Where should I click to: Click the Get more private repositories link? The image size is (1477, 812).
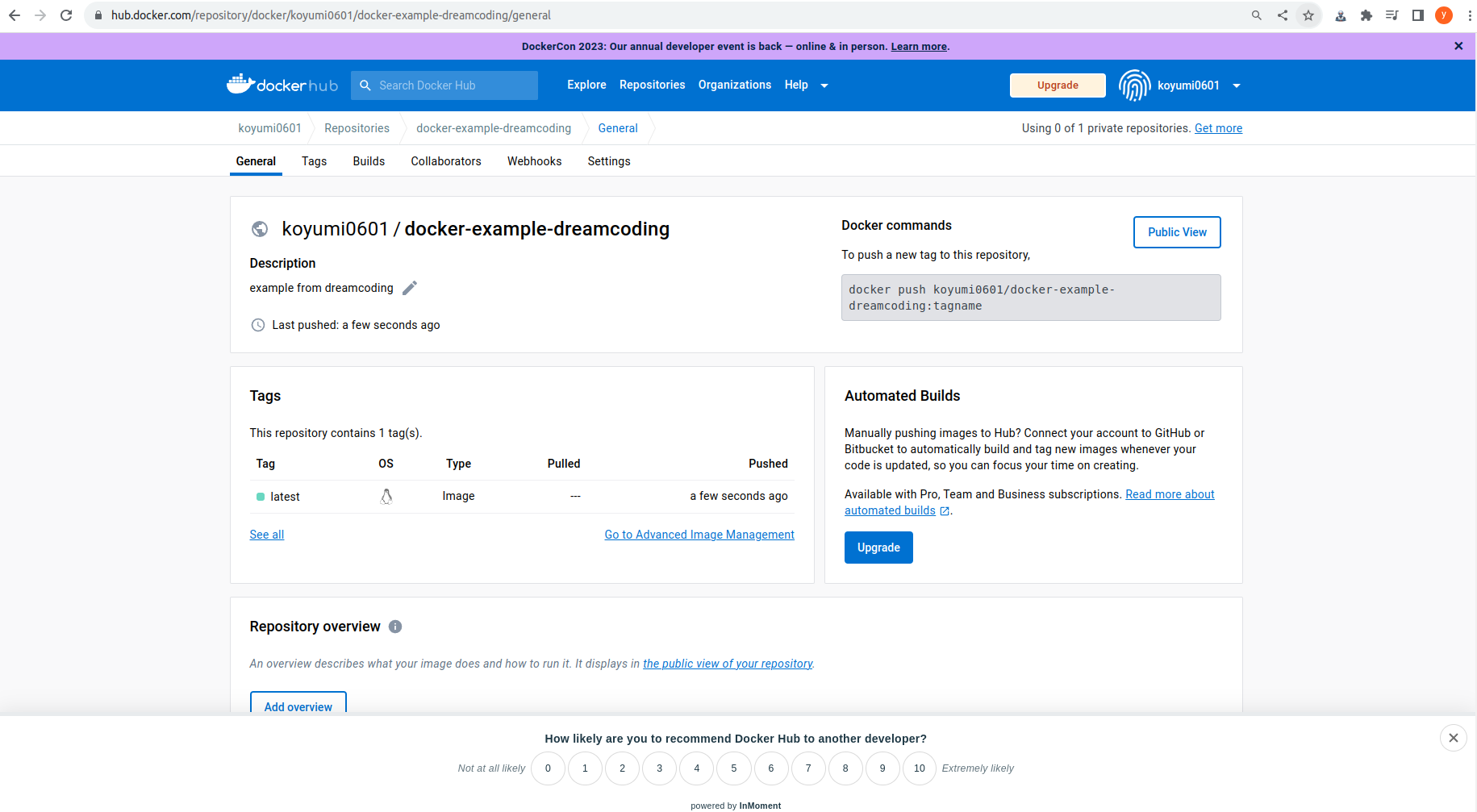click(1218, 128)
